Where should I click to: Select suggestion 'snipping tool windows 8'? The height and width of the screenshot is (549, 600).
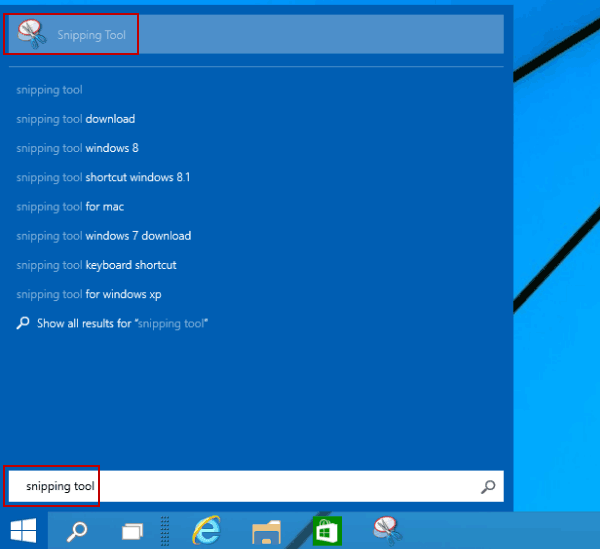point(77,148)
